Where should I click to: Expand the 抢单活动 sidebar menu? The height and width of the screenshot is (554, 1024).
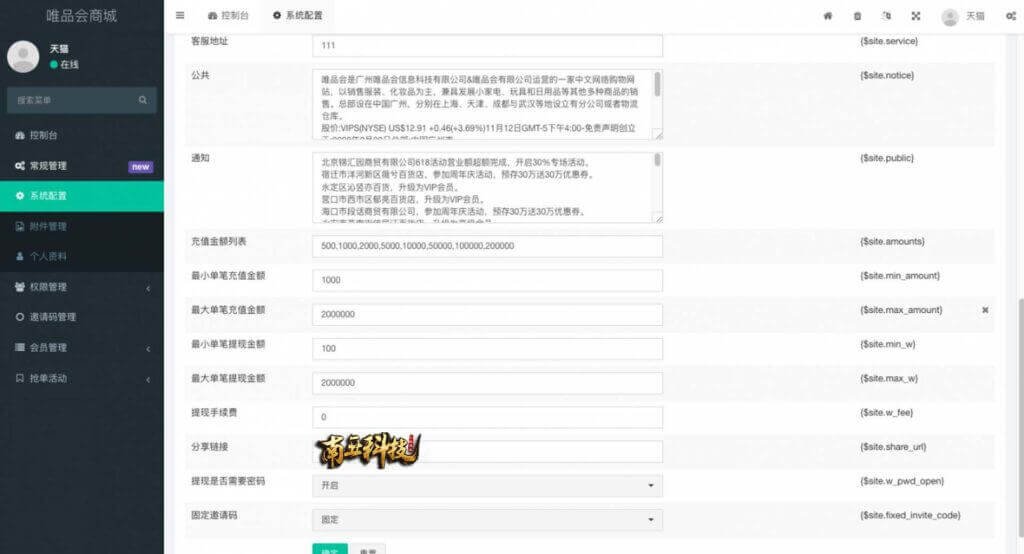(x=80, y=378)
